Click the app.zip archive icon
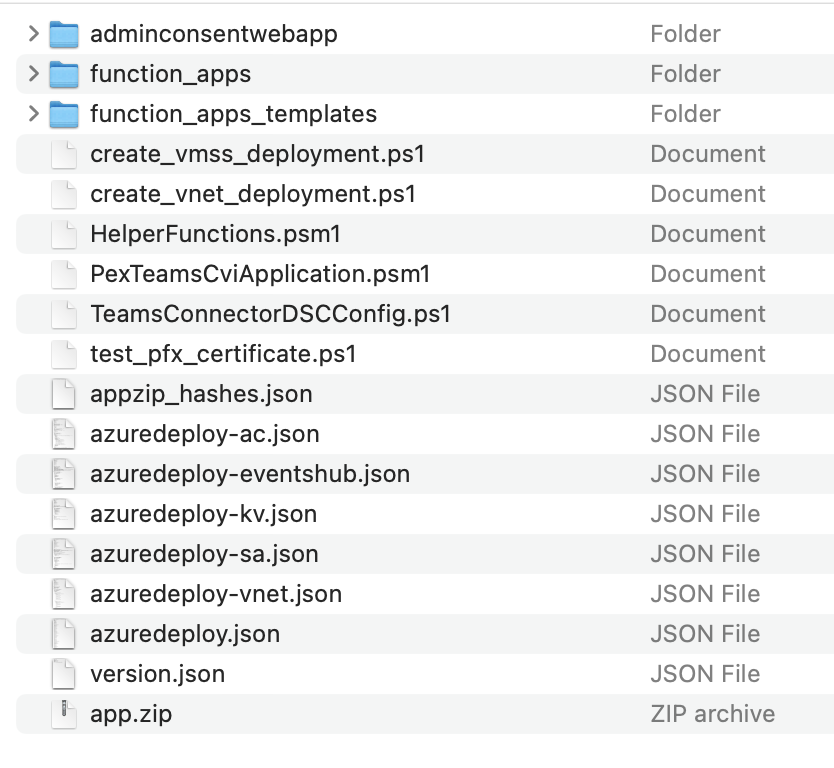Viewport: 834px width, 768px height. pyautogui.click(x=64, y=714)
